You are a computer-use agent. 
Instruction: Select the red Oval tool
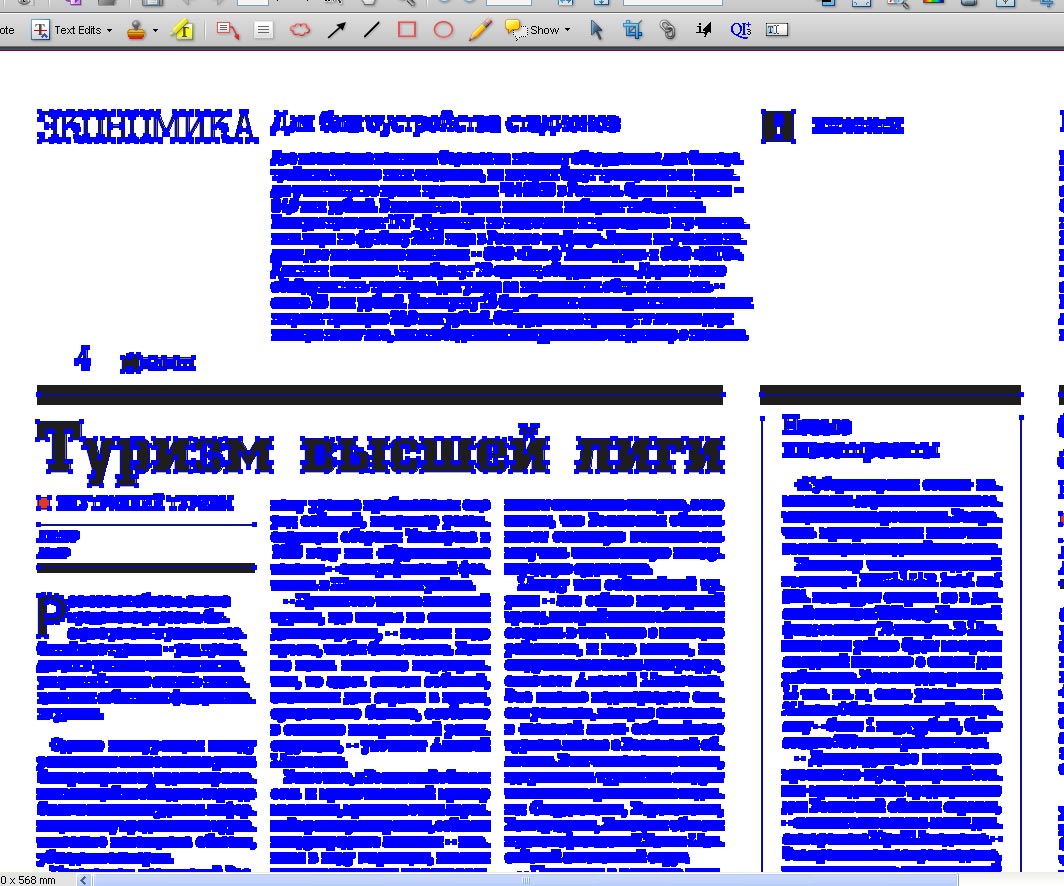coord(443,30)
